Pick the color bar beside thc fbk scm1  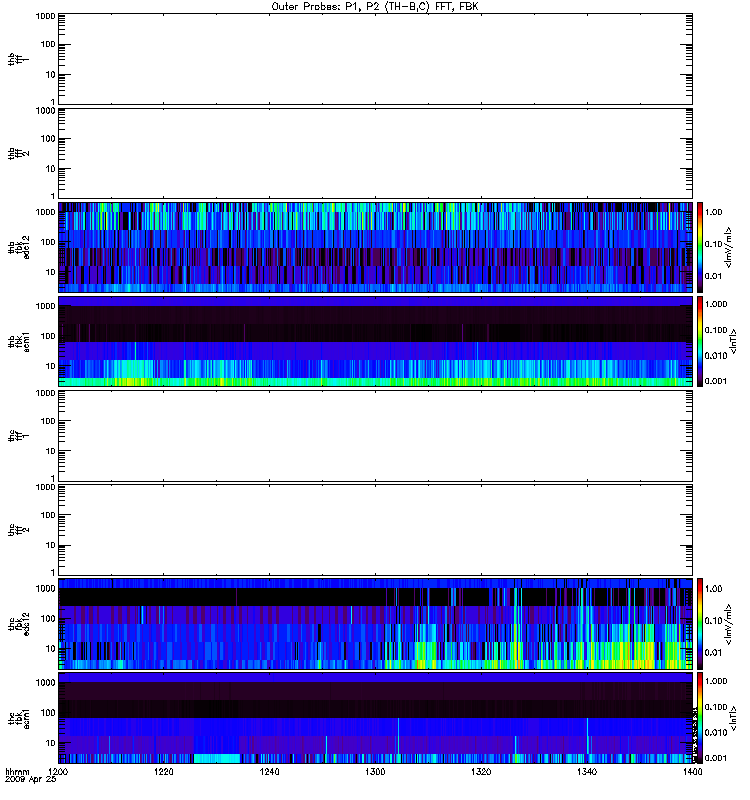click(x=700, y=718)
